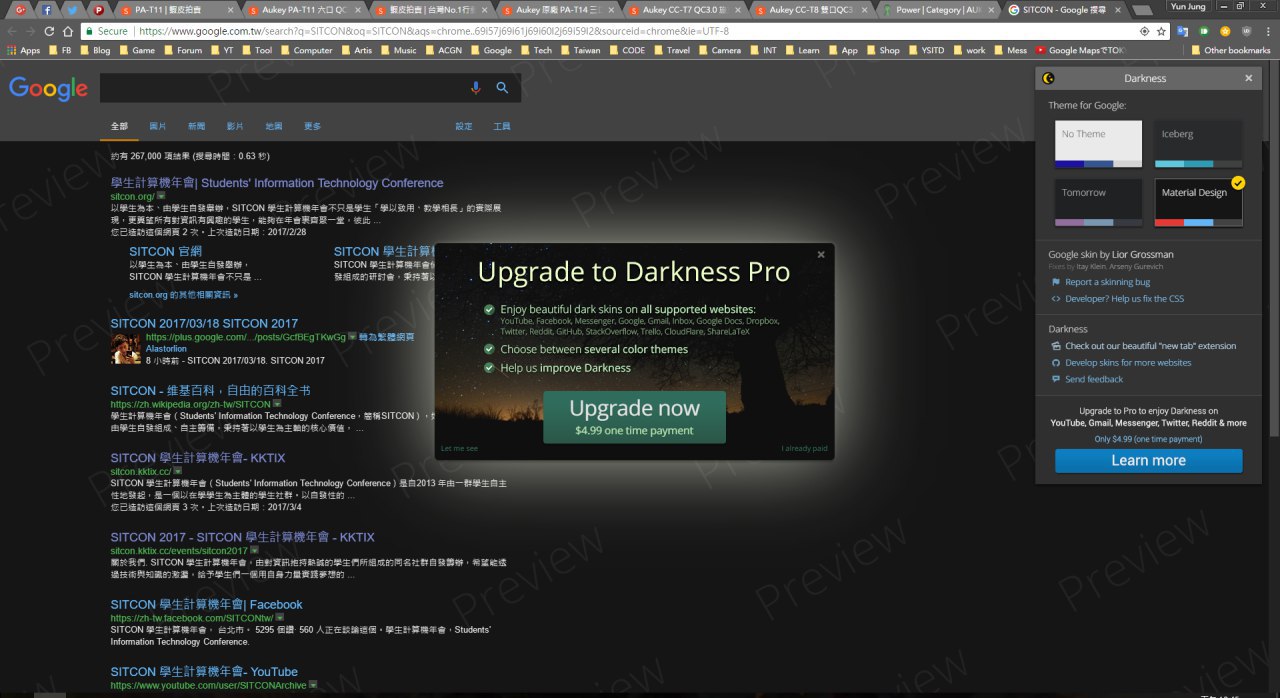Screen dimensions: 1280x698
Task: Open Students' Information Technology Conference result
Action: 277,183
